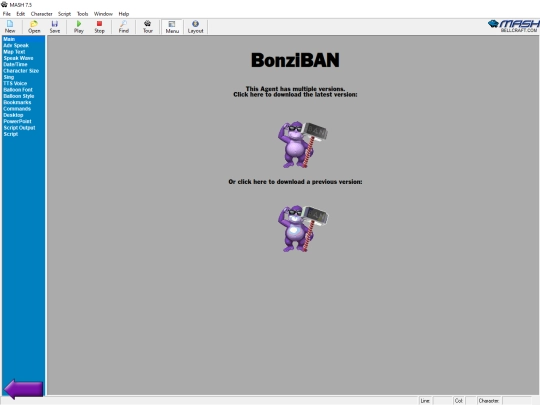Click 'Or click here to download a previous version' text

pyautogui.click(x=295, y=182)
